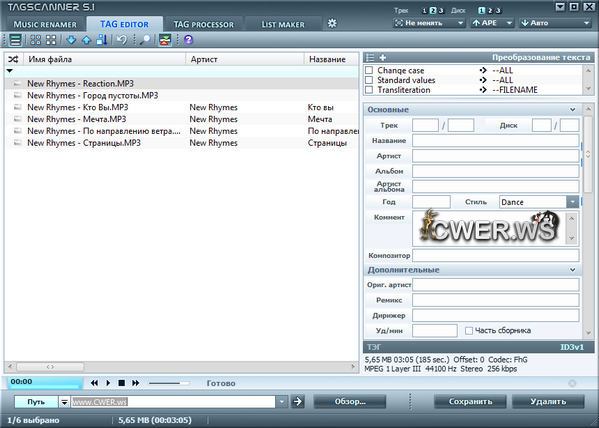Collapse the Основные section
This screenshot has width=599, height=428.
[573, 110]
